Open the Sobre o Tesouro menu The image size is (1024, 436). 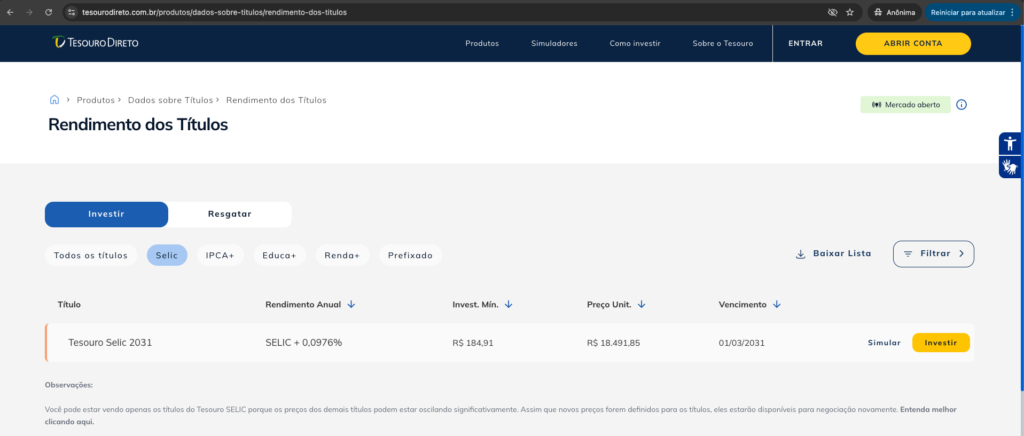coord(723,44)
